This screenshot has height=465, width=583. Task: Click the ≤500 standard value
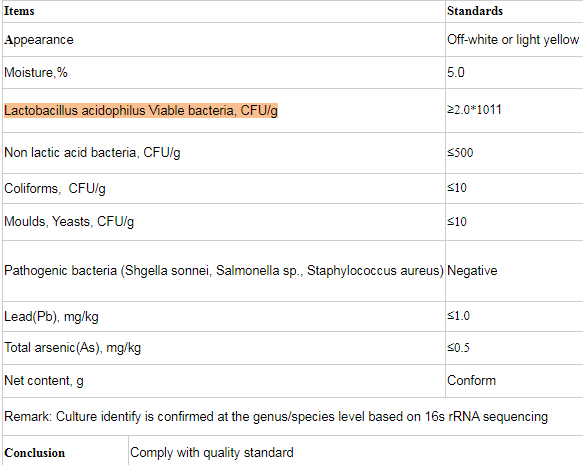click(460, 153)
